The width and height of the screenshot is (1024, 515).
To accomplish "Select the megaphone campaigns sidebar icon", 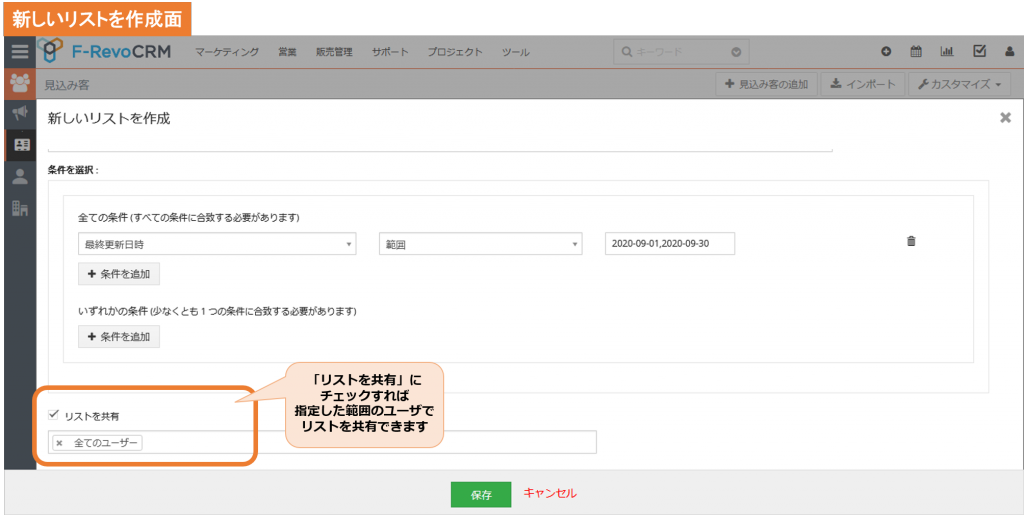I will 20,114.
